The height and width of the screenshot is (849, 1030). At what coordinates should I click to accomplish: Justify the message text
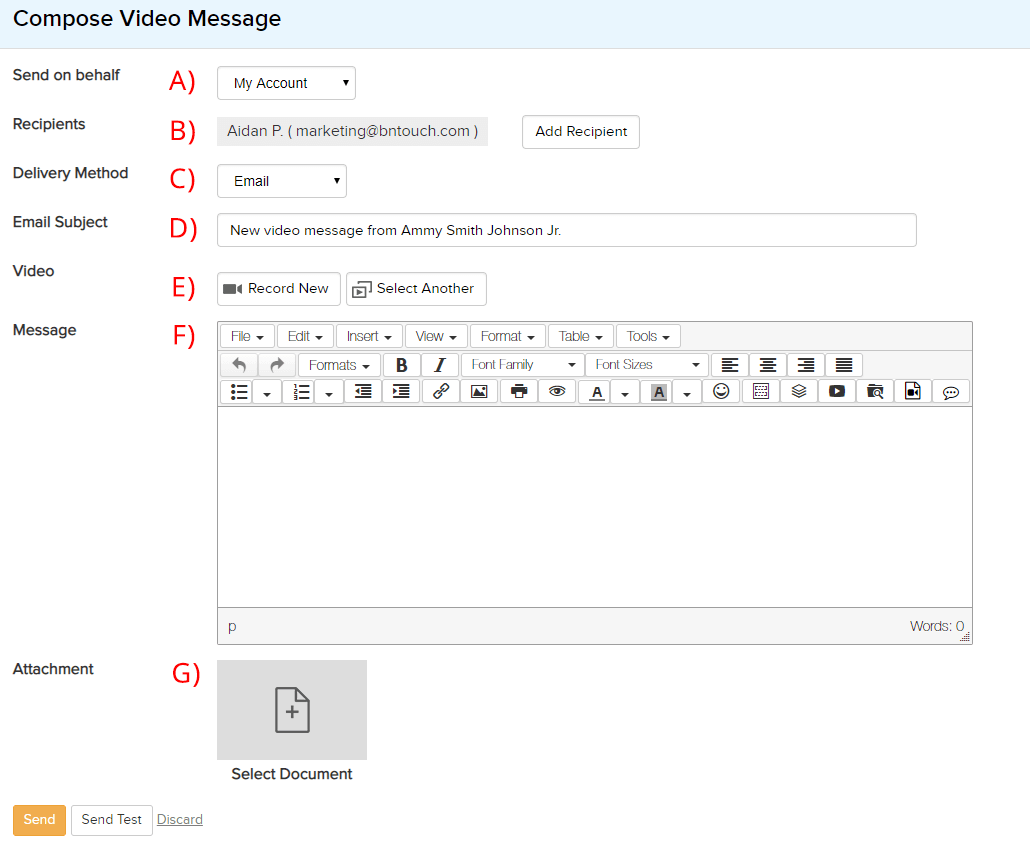[x=844, y=365]
